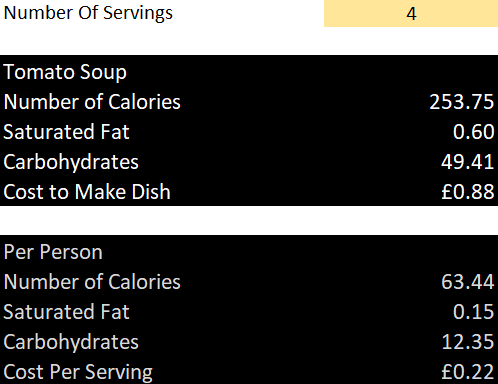Select the 0.60 saturated fat value

pyautogui.click(x=473, y=132)
